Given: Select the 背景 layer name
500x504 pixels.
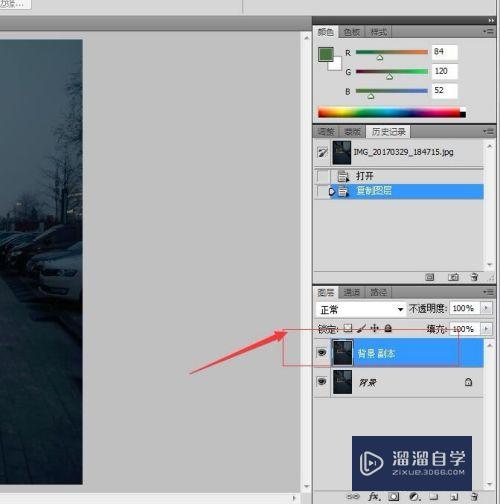Looking at the screenshot, I should point(367,382).
